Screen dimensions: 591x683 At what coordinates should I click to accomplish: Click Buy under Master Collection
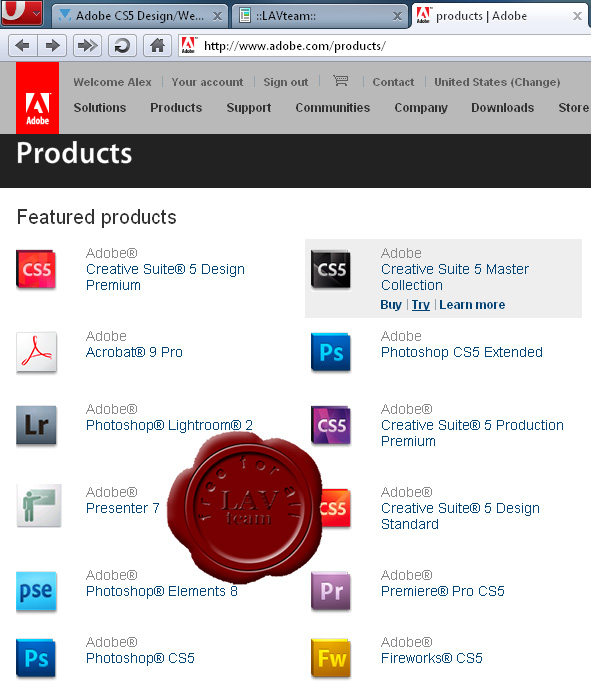pos(391,304)
